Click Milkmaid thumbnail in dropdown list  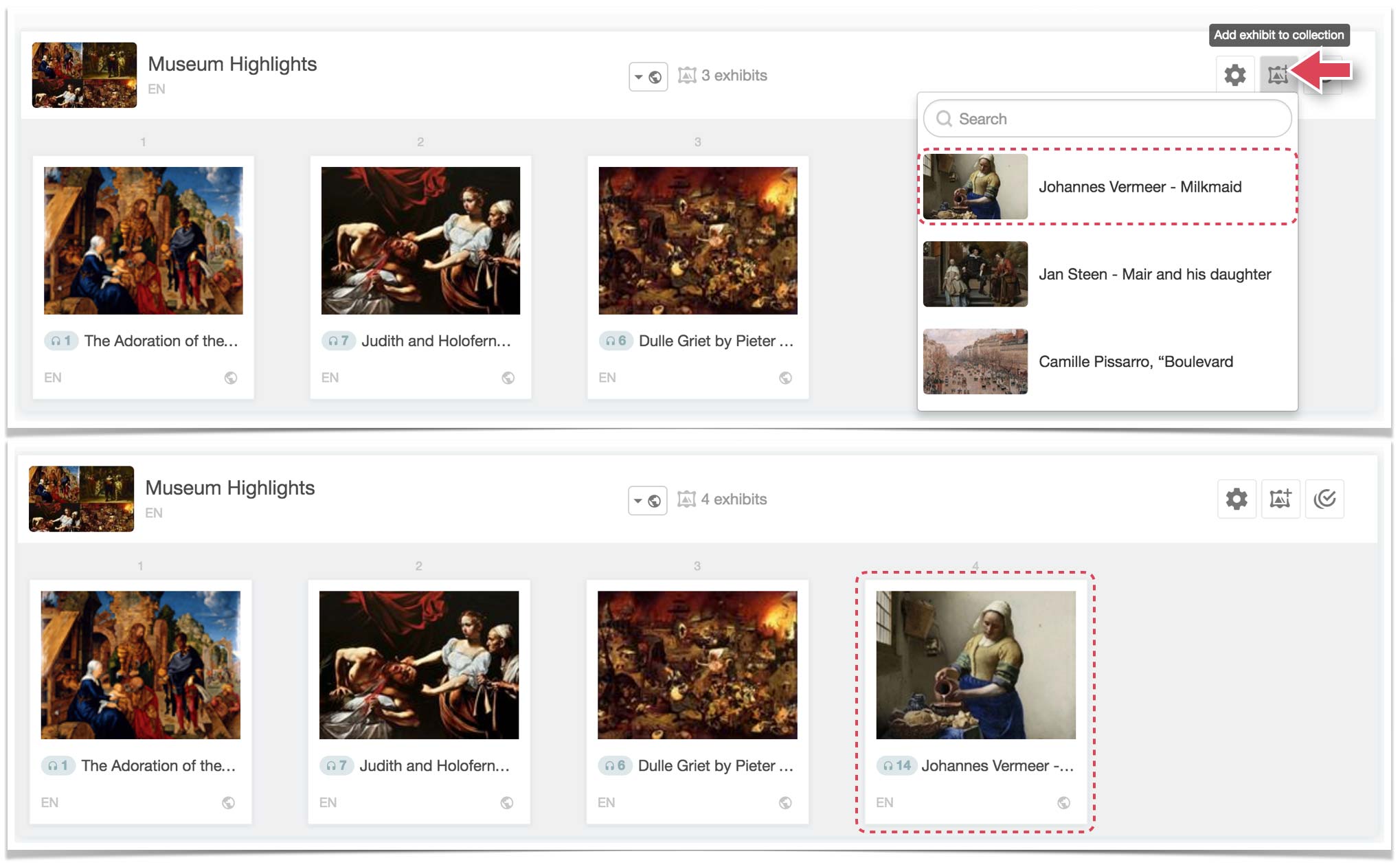(x=975, y=186)
